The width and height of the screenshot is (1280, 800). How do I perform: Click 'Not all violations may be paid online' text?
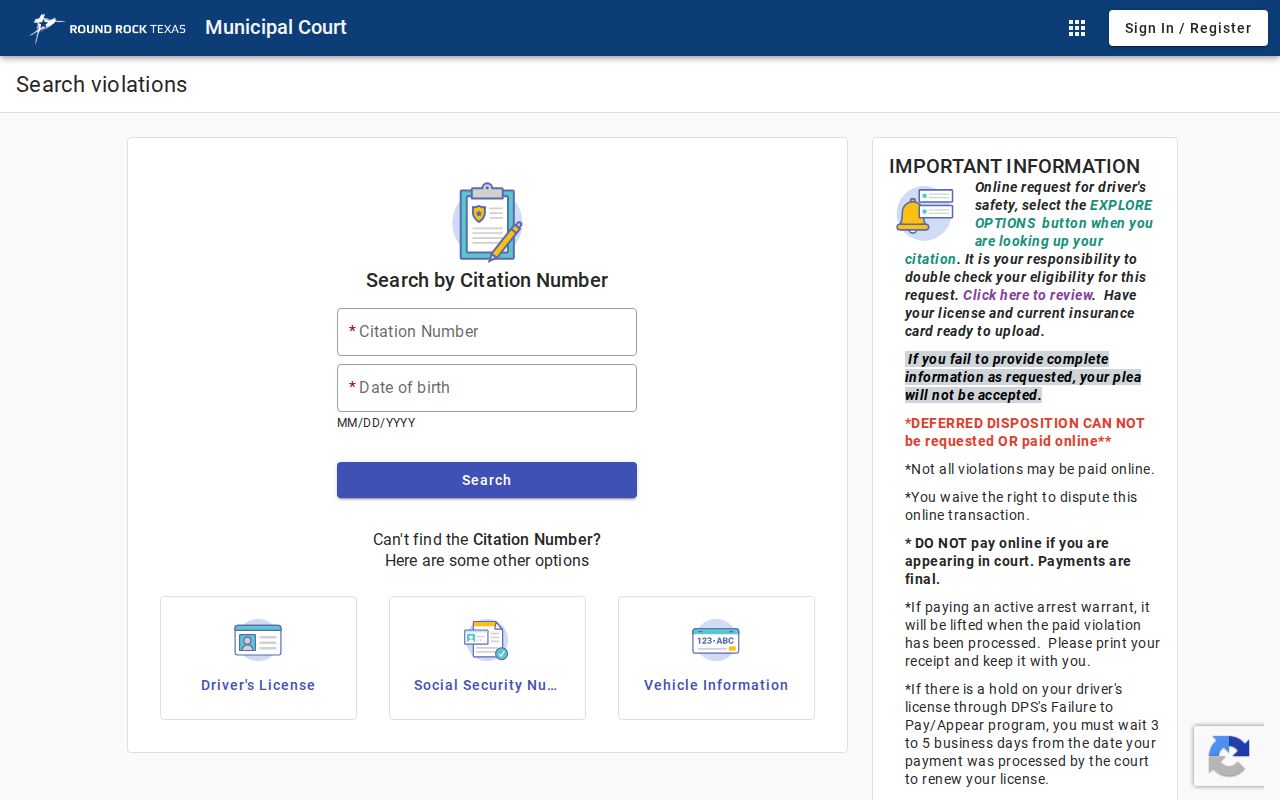[1030, 469]
